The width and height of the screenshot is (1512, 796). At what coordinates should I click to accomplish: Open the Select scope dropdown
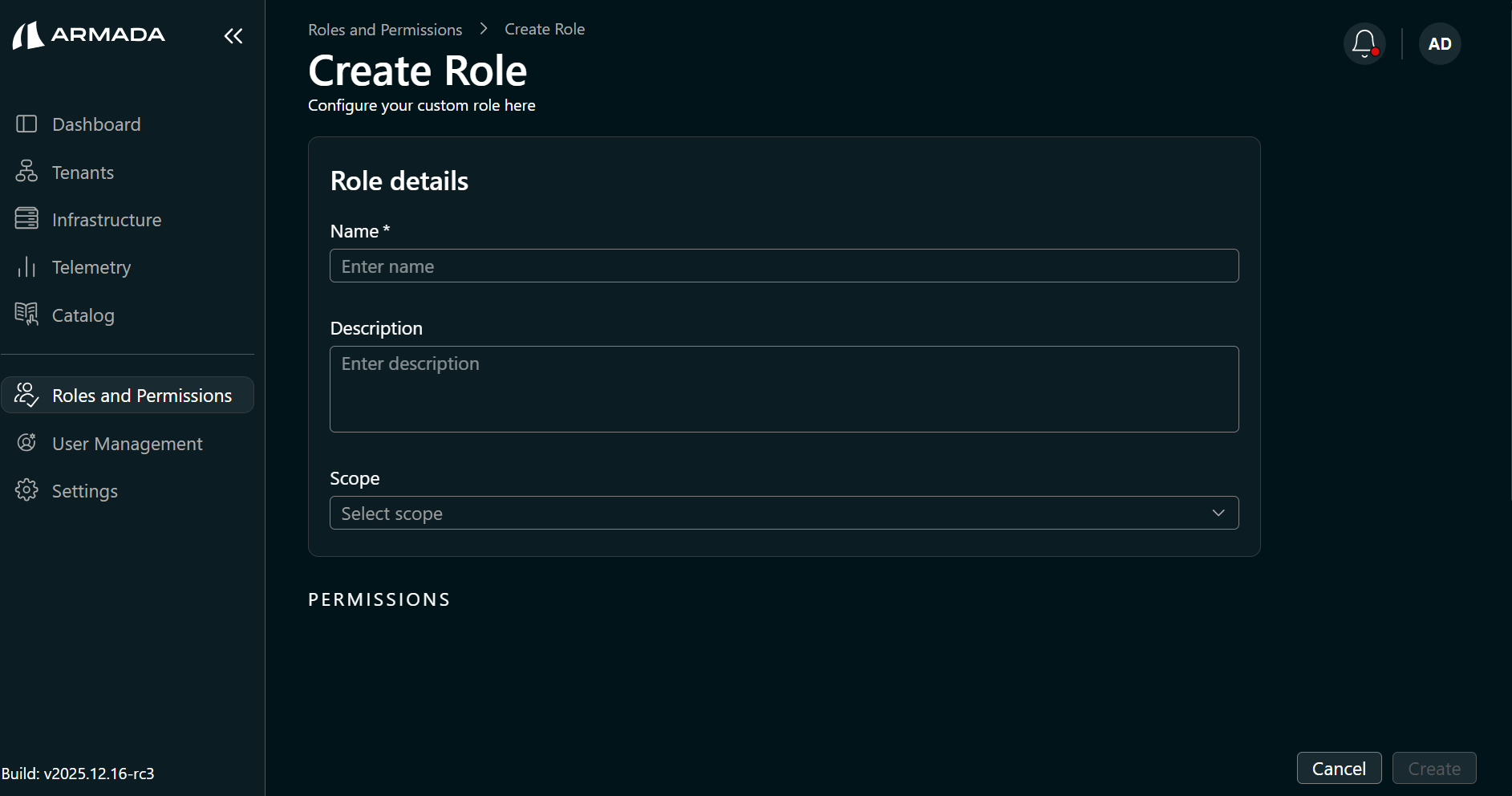click(784, 513)
